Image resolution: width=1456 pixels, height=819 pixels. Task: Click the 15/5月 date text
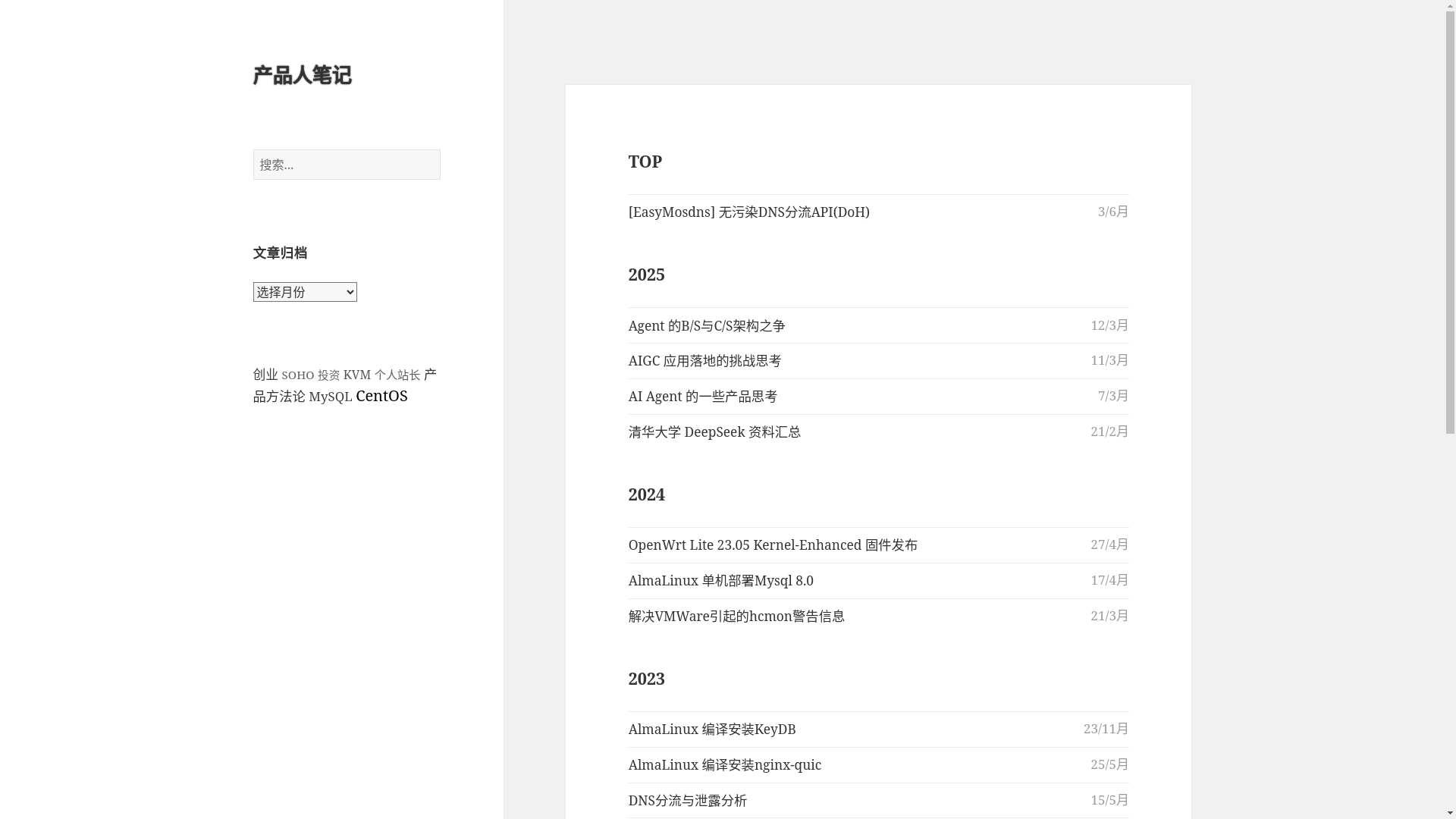click(1109, 800)
